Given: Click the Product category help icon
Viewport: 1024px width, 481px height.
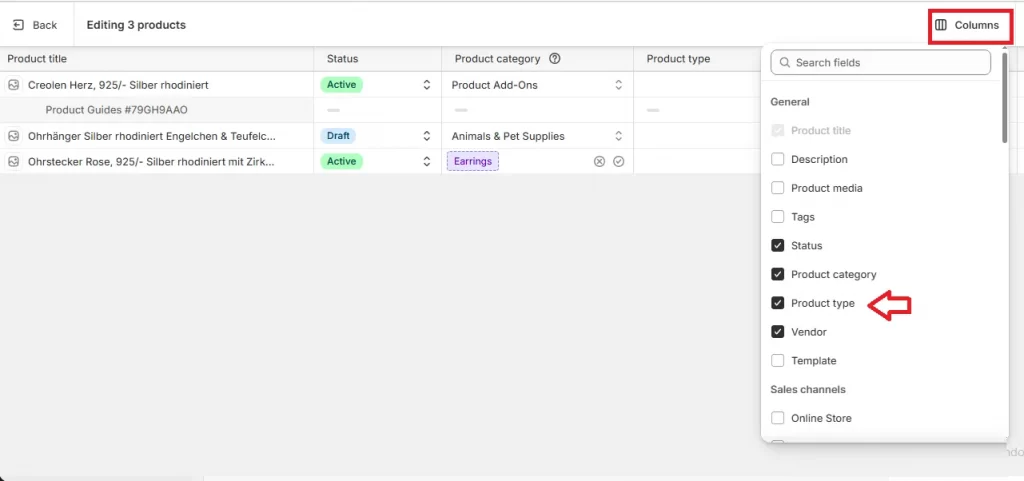Looking at the screenshot, I should coord(554,59).
